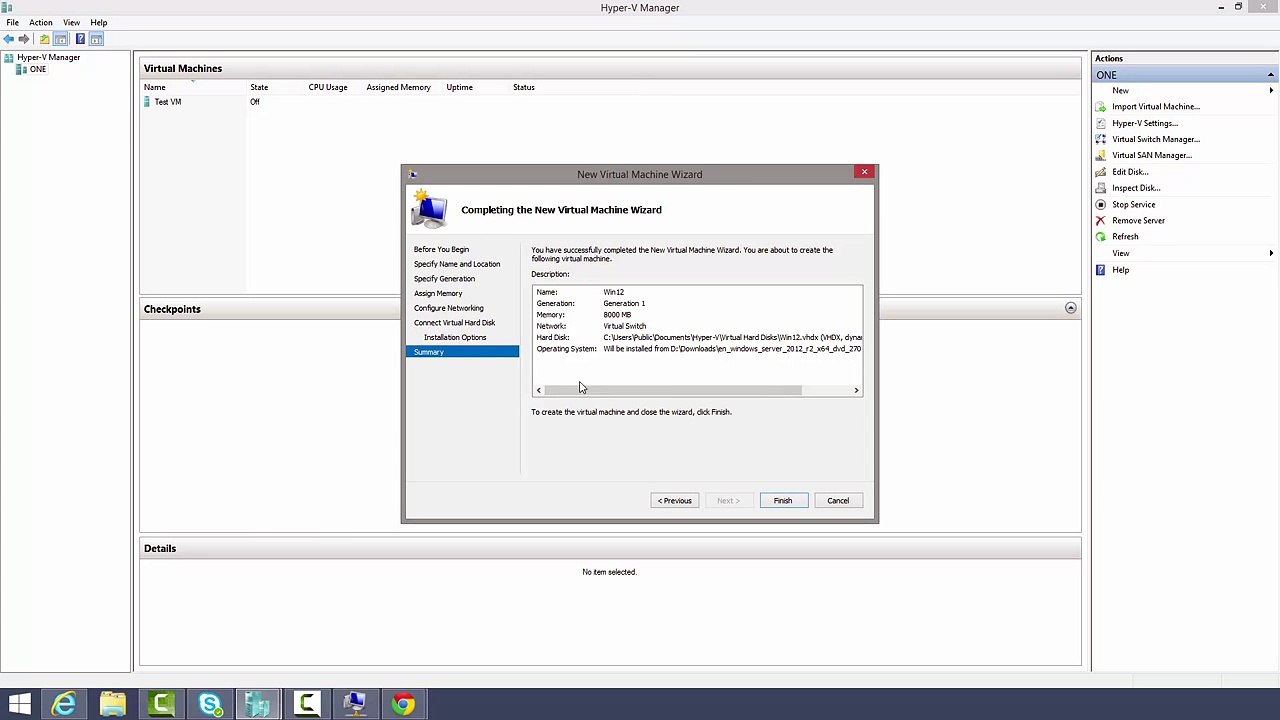This screenshot has height=720, width=1280.
Task: Click the Test VM machine icon in the list
Action: click(x=148, y=102)
